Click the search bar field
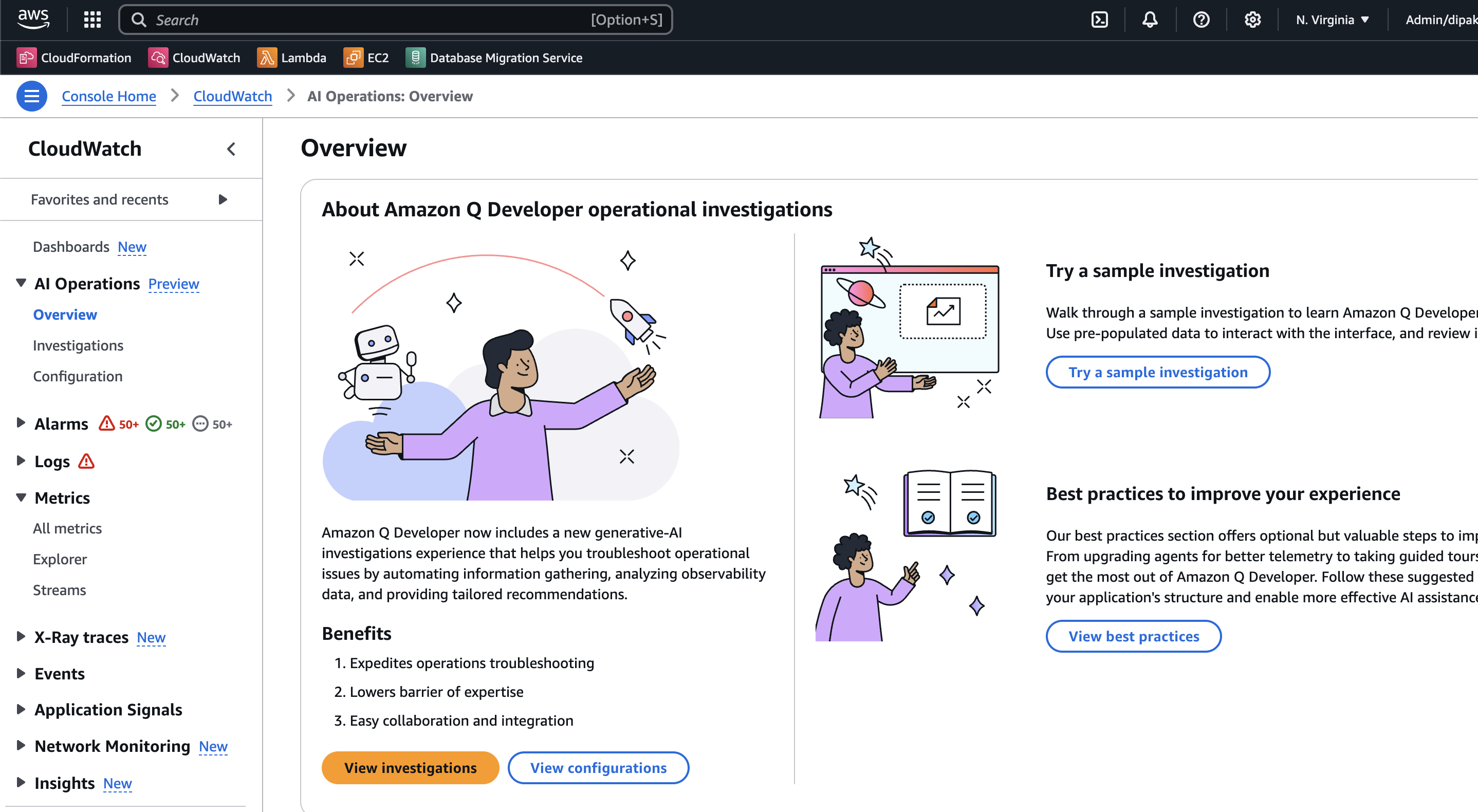The width and height of the screenshot is (1478, 812). point(395,20)
